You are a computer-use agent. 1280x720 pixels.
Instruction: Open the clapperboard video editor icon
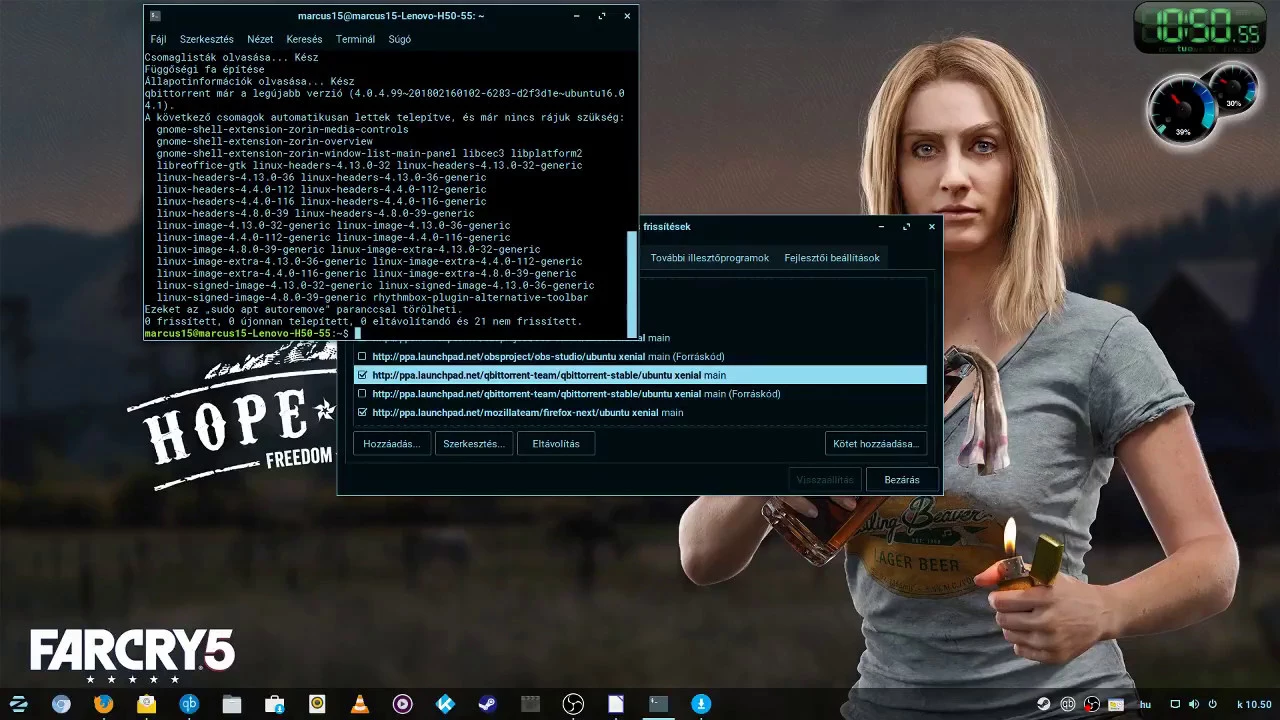point(530,704)
